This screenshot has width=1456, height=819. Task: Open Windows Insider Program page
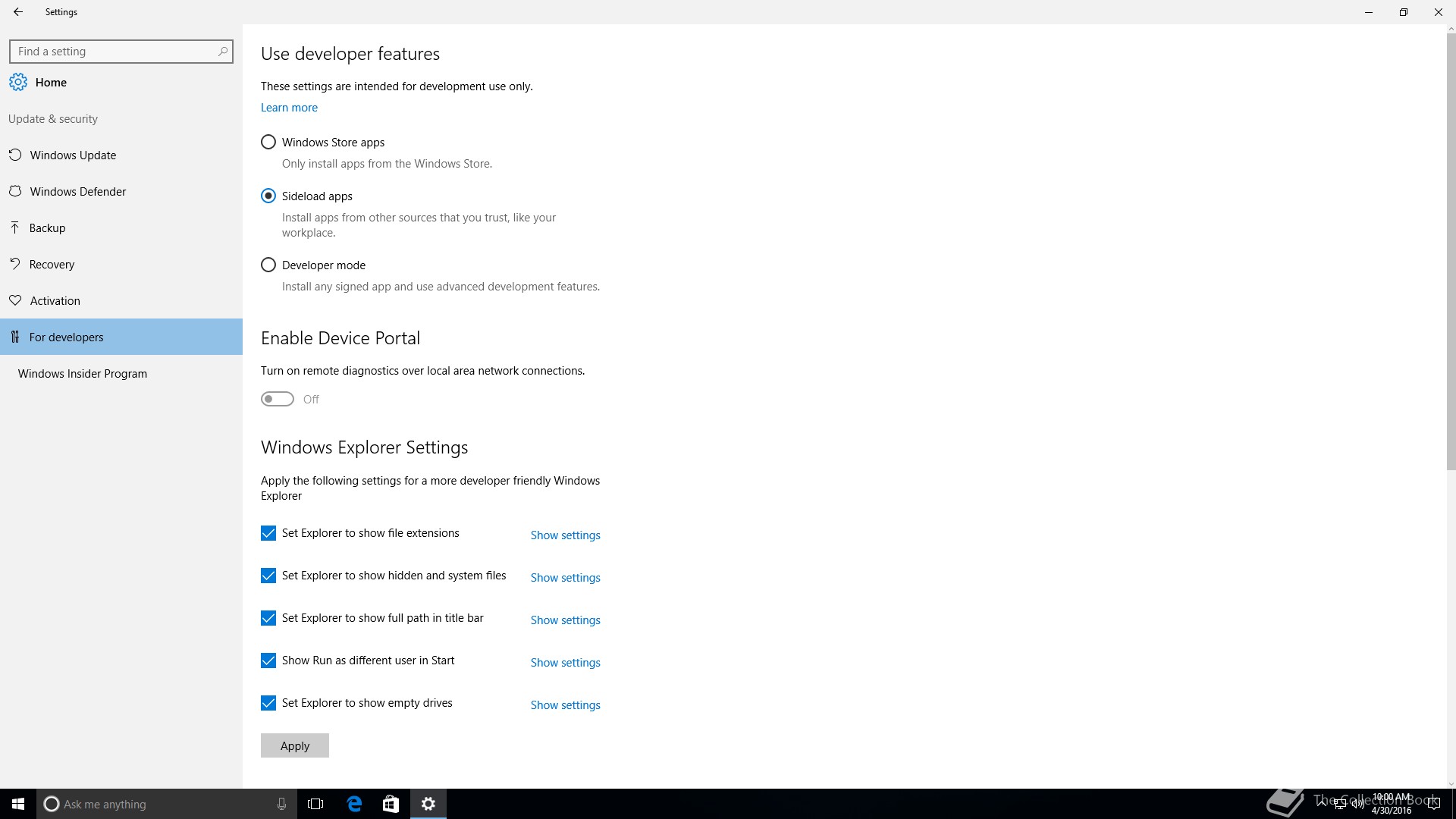click(x=121, y=373)
